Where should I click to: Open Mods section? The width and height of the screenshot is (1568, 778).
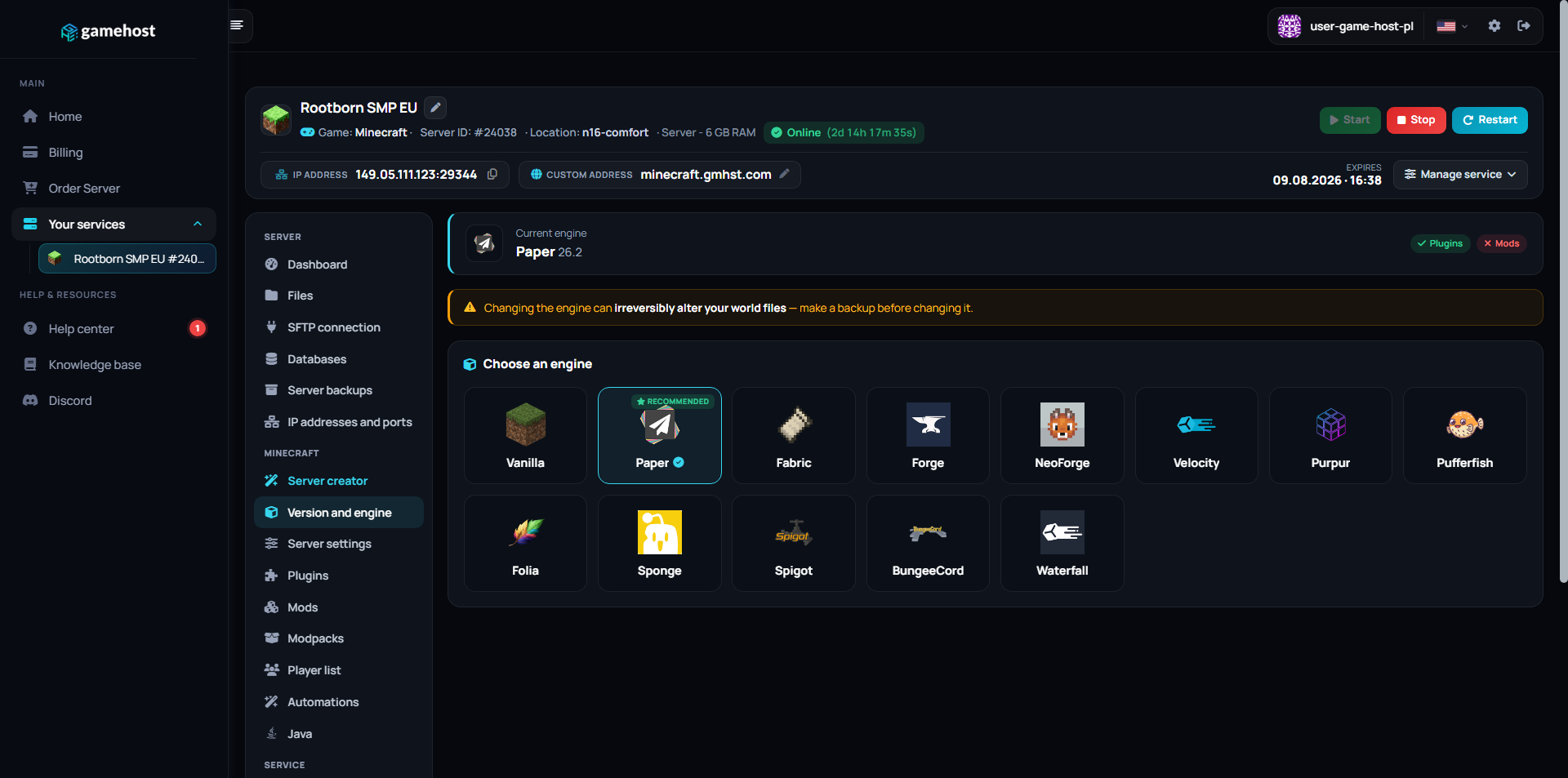(339, 607)
